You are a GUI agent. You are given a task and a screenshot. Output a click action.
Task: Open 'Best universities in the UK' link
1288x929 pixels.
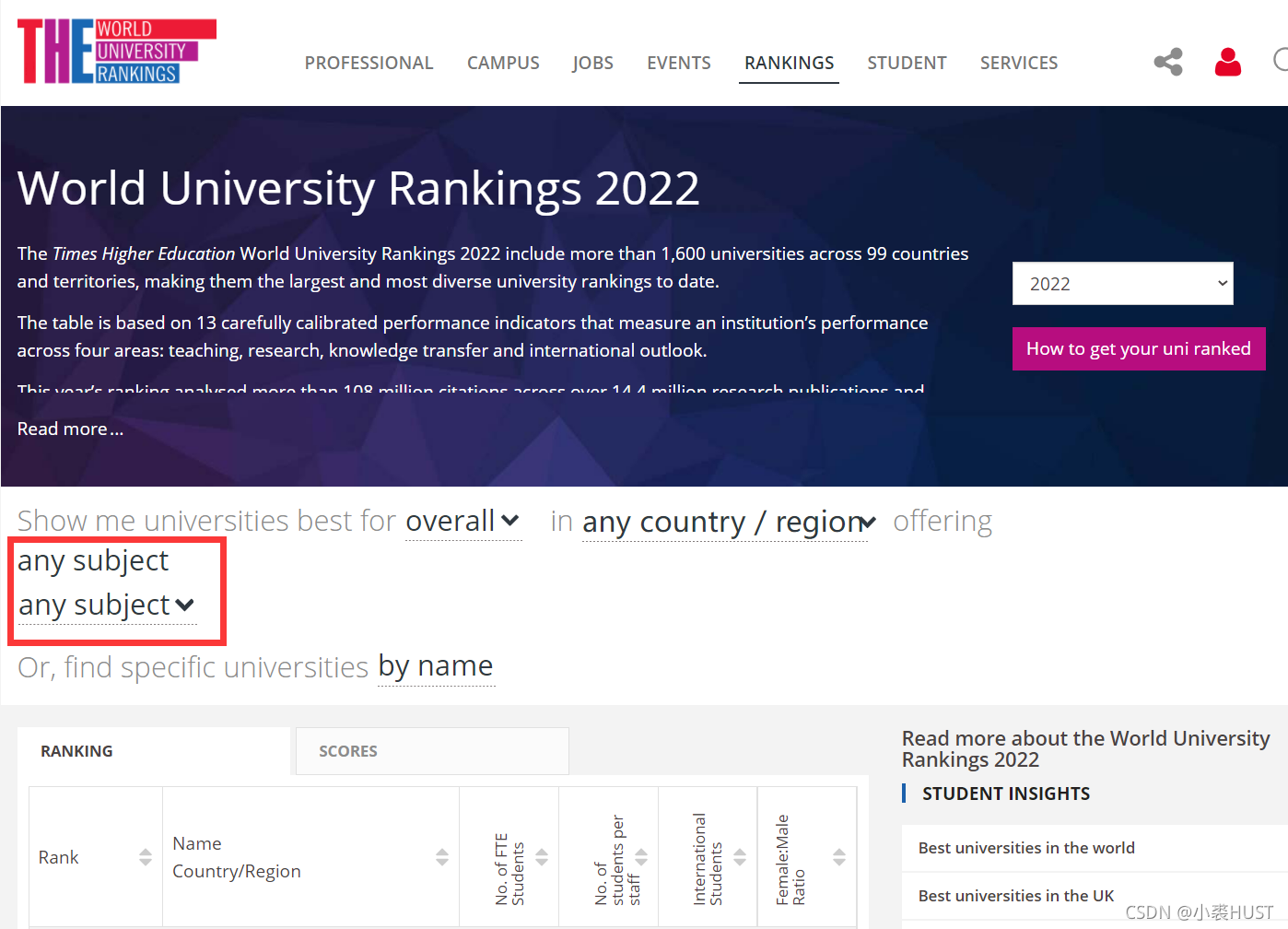(x=1016, y=896)
